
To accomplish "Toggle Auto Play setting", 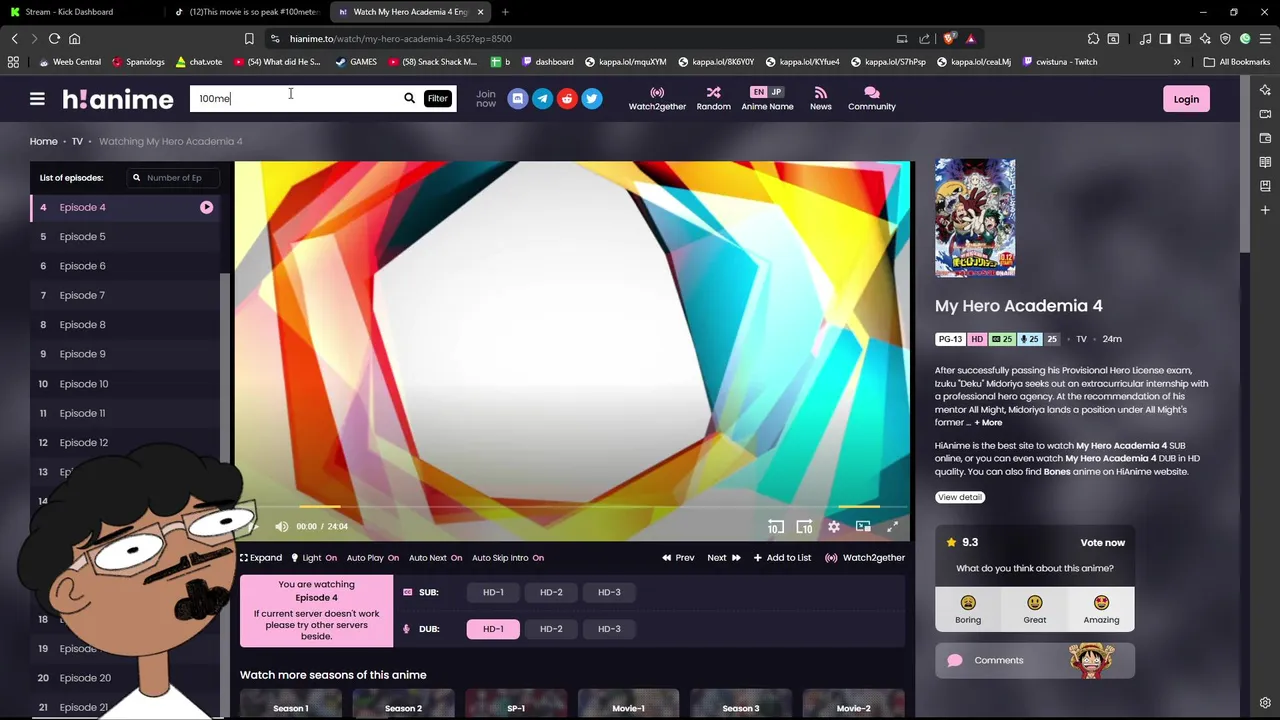I will pos(373,558).
